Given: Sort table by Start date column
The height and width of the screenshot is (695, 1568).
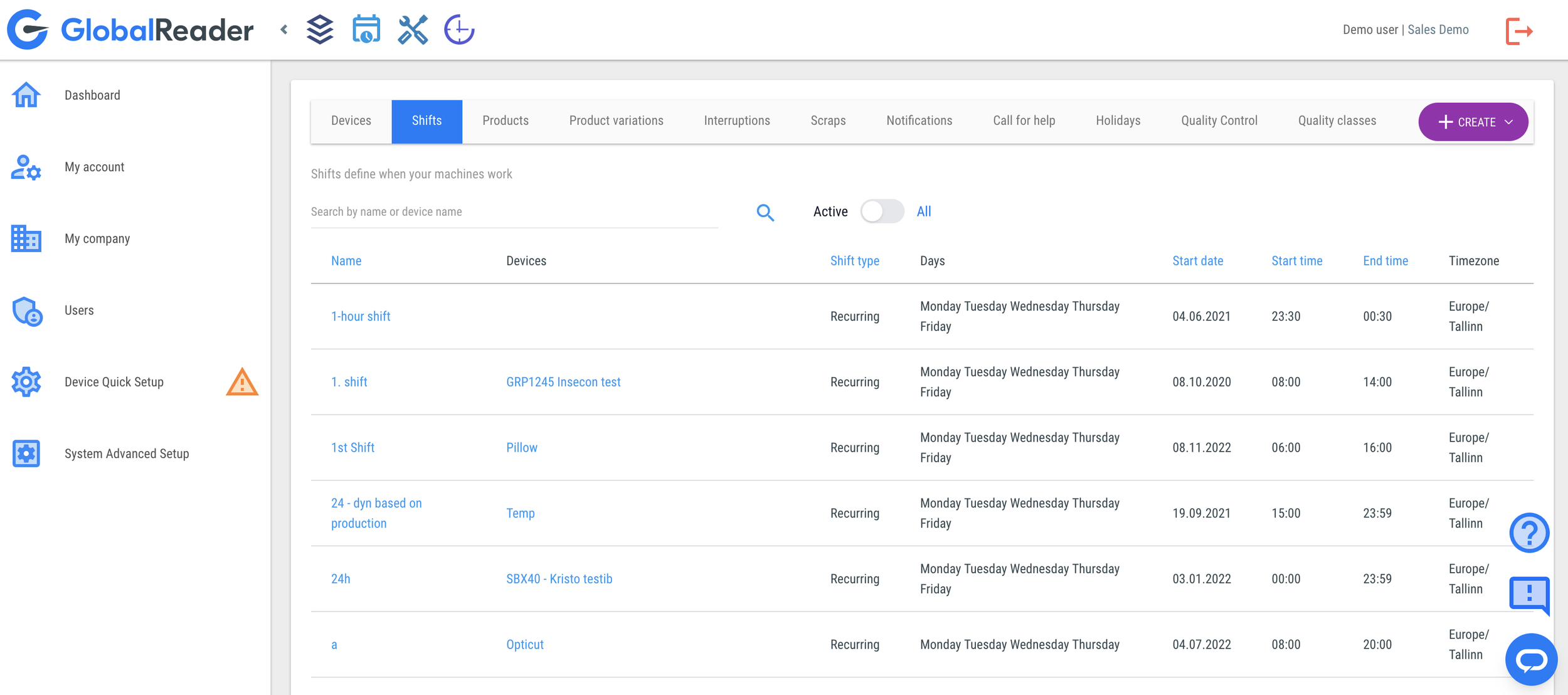Looking at the screenshot, I should (x=1197, y=261).
